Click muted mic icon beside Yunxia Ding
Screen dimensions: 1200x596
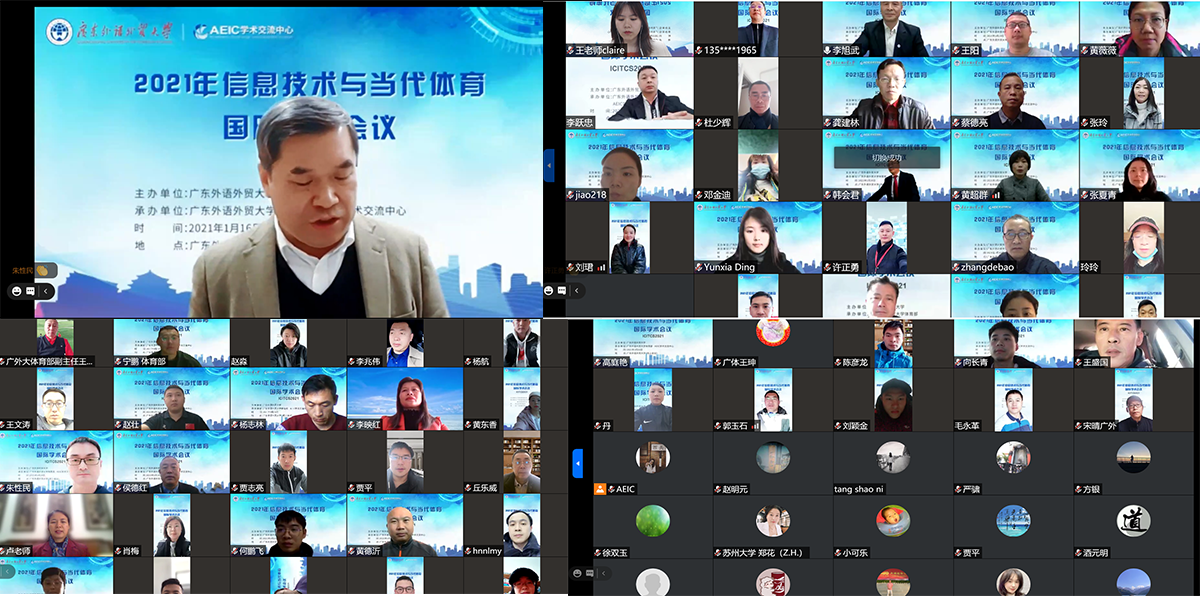tap(700, 268)
